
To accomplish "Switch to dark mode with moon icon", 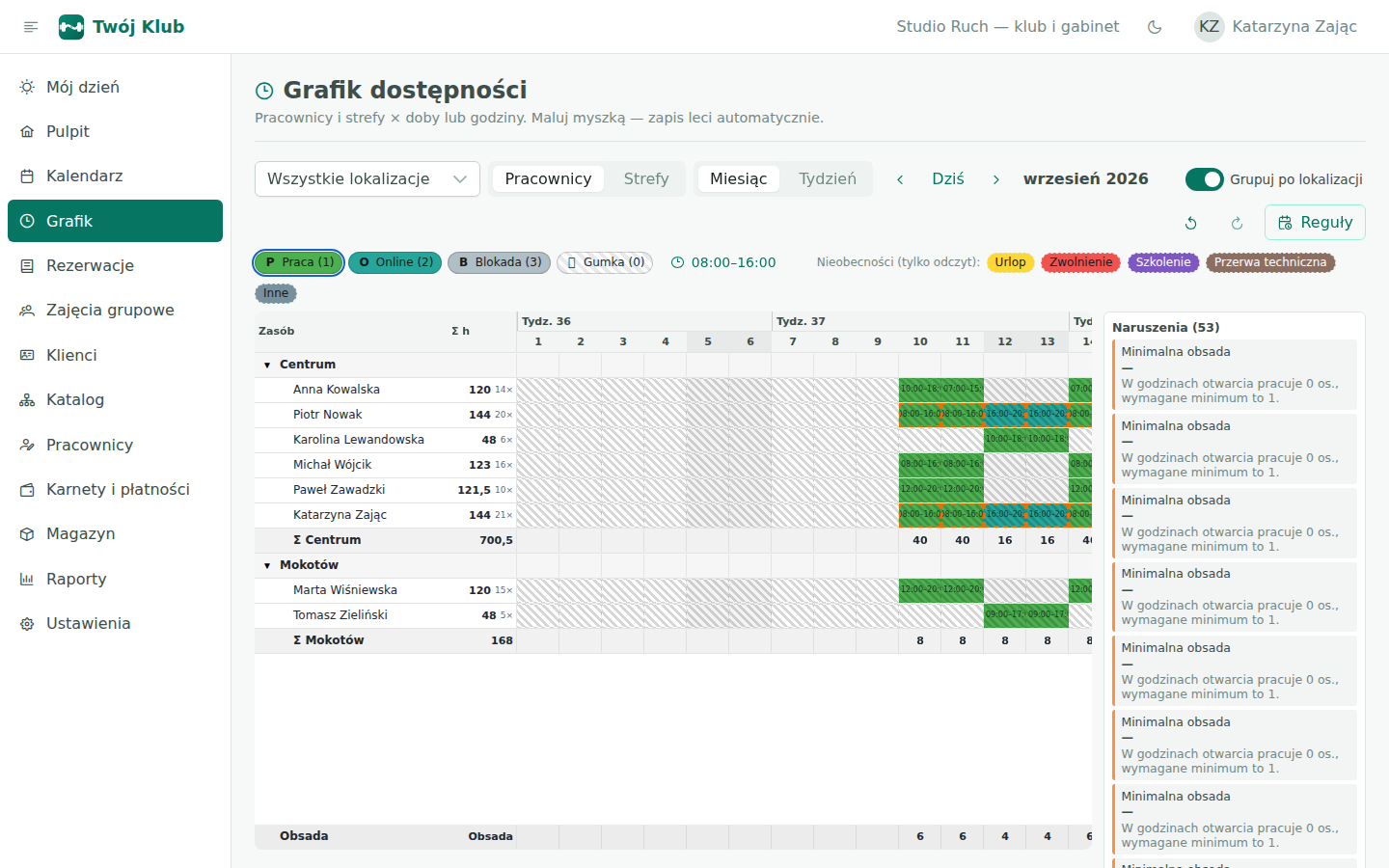I will click(x=1155, y=27).
